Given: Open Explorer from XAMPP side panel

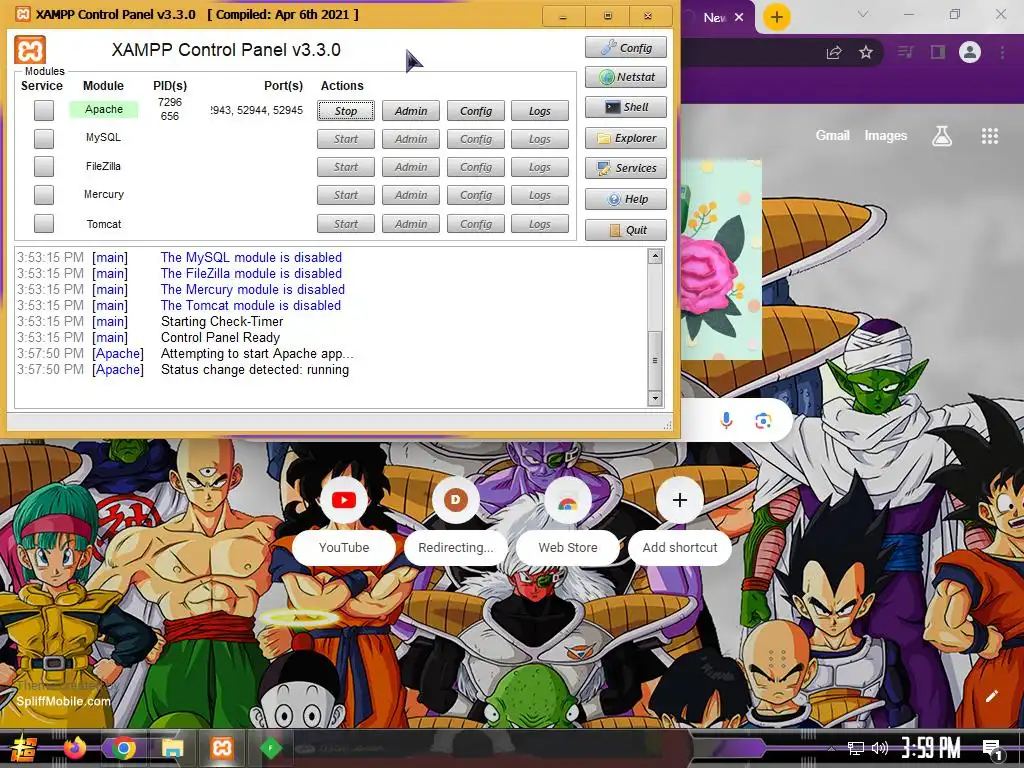Looking at the screenshot, I should point(626,138).
